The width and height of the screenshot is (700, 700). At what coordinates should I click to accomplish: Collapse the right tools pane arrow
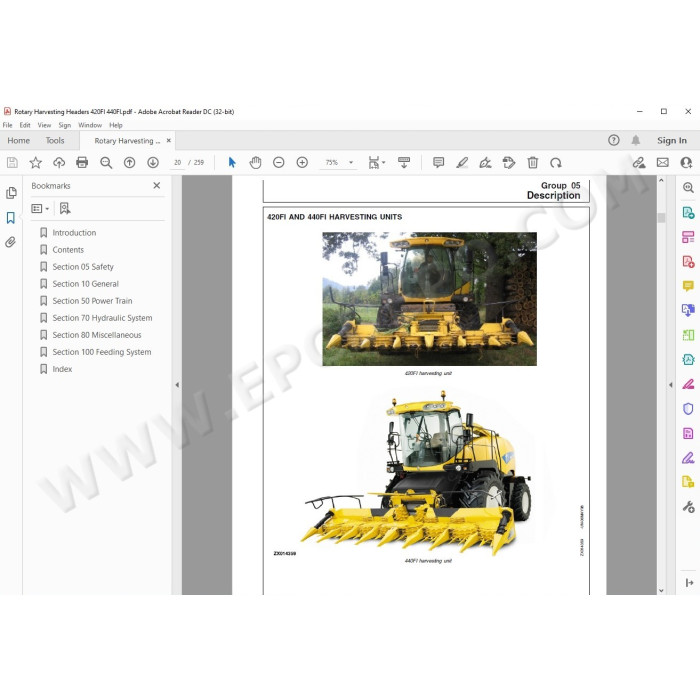tap(671, 385)
